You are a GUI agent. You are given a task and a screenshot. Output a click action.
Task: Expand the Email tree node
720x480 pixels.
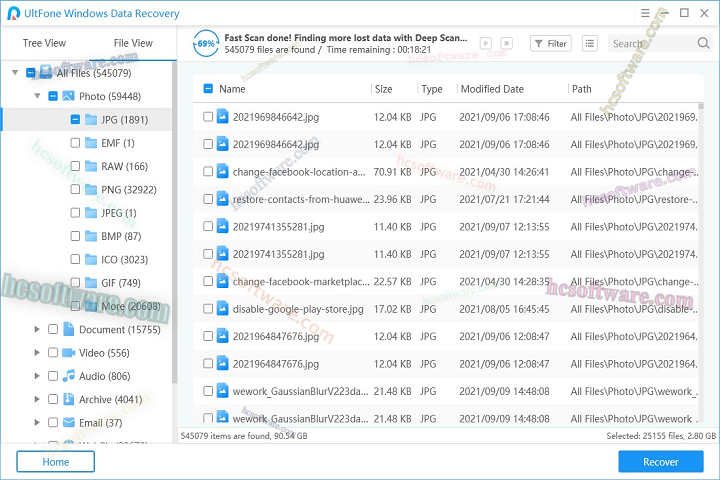point(37,423)
